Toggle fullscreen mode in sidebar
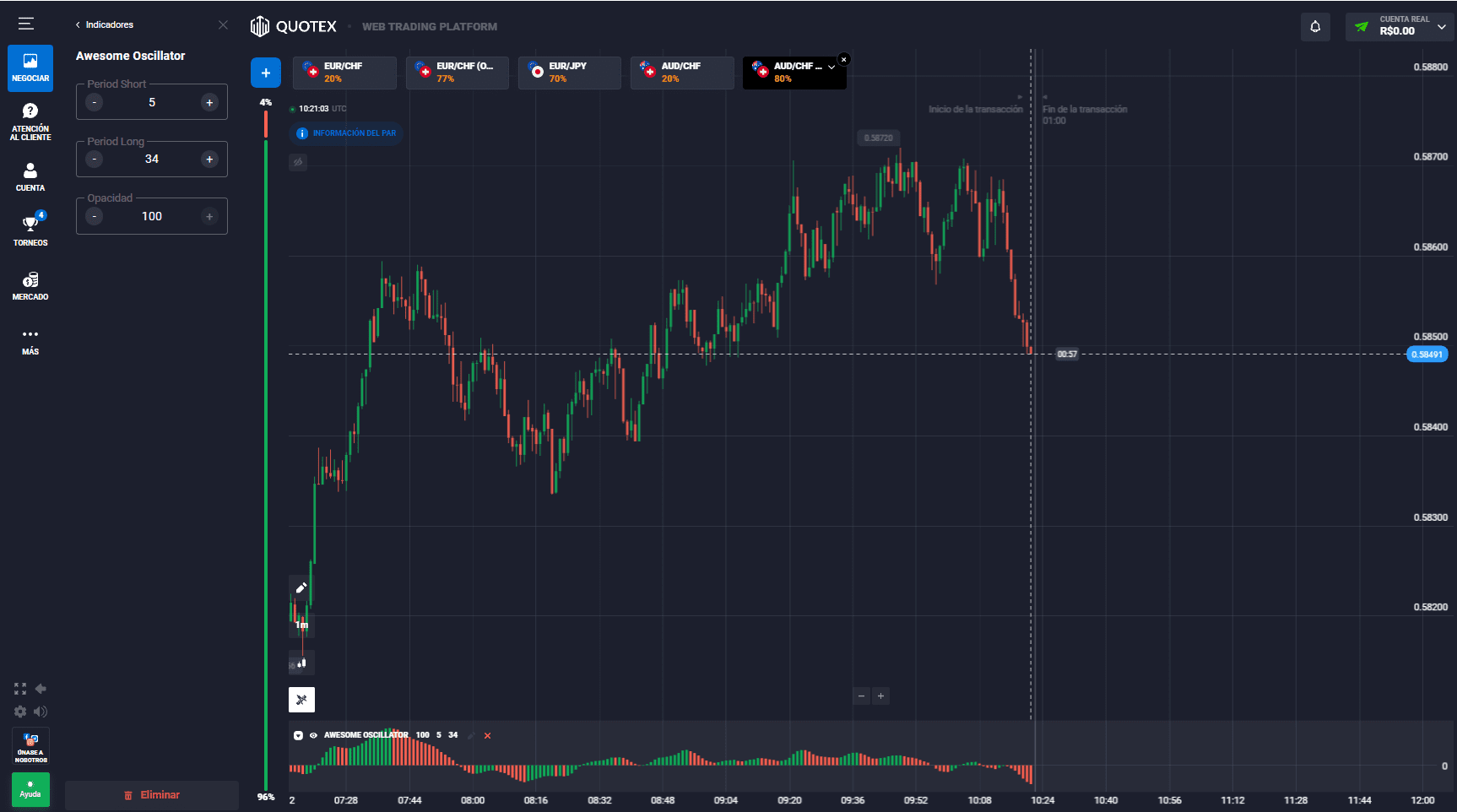 [20, 689]
